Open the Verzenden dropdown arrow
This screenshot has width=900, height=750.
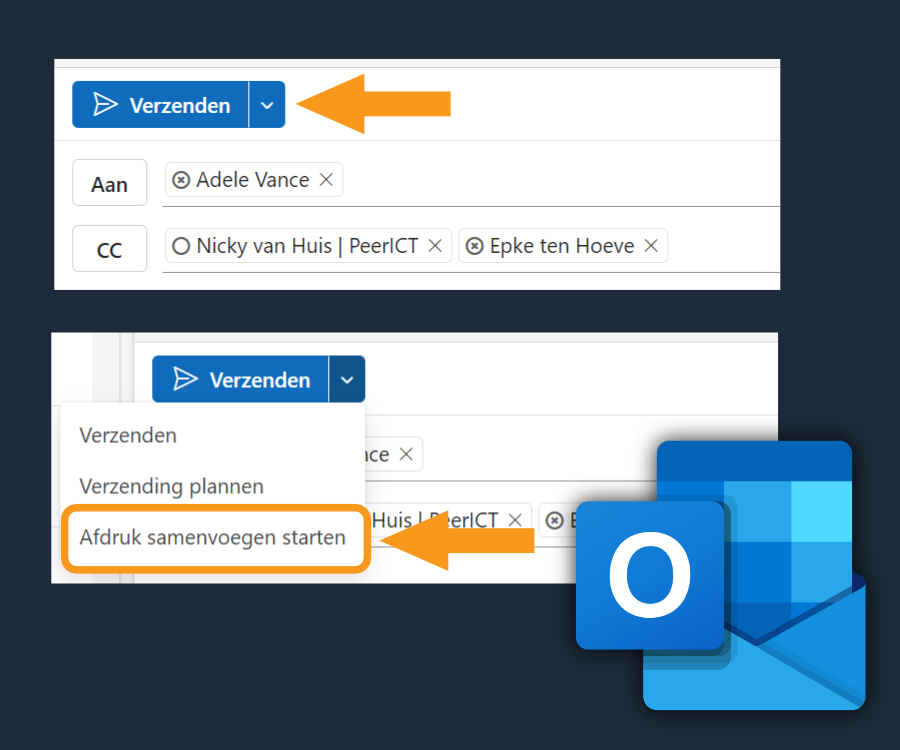266,103
